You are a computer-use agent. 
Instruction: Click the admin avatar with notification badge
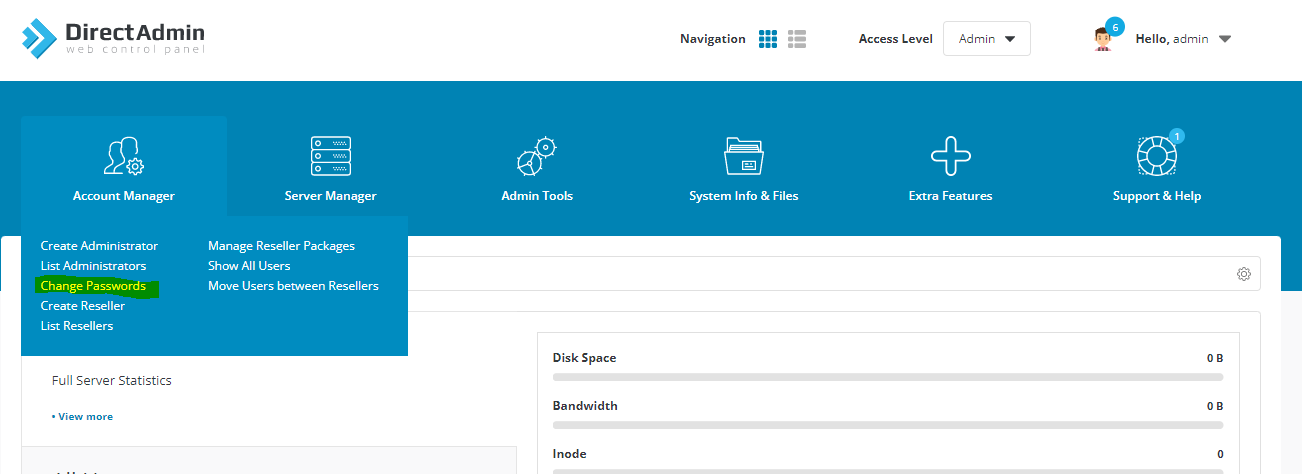(x=1103, y=39)
